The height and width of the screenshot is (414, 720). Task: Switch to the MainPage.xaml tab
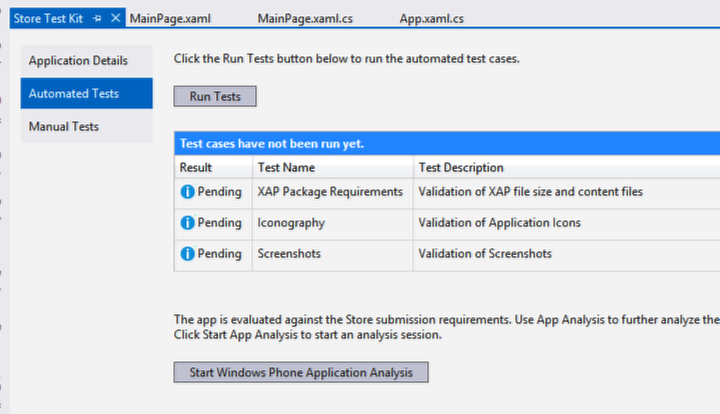pos(170,19)
